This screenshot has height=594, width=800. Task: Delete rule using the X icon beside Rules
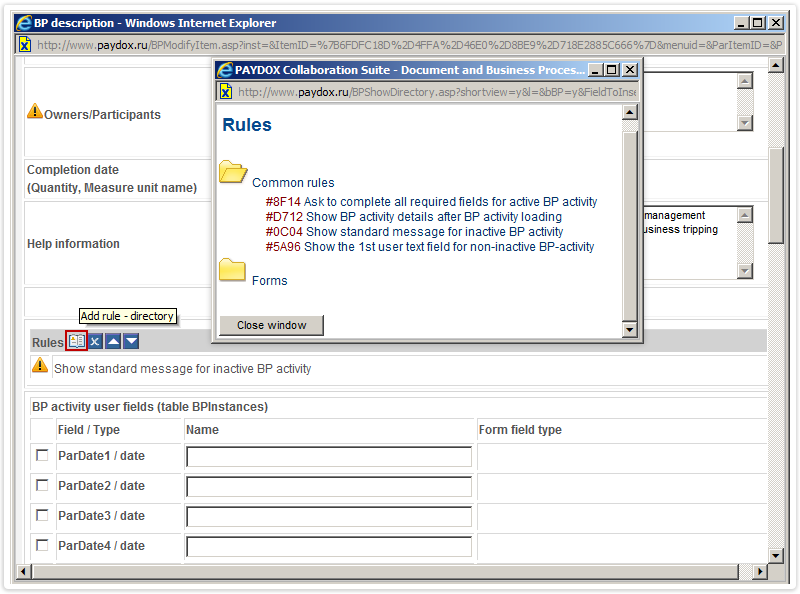pos(95,341)
